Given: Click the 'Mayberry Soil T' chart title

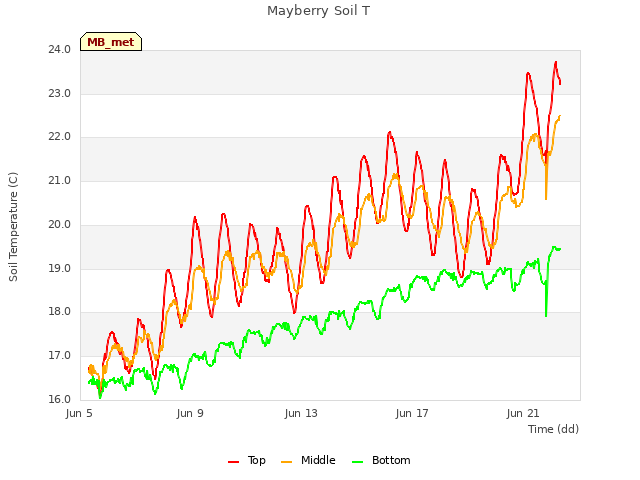Looking at the screenshot, I should click(x=318, y=11).
